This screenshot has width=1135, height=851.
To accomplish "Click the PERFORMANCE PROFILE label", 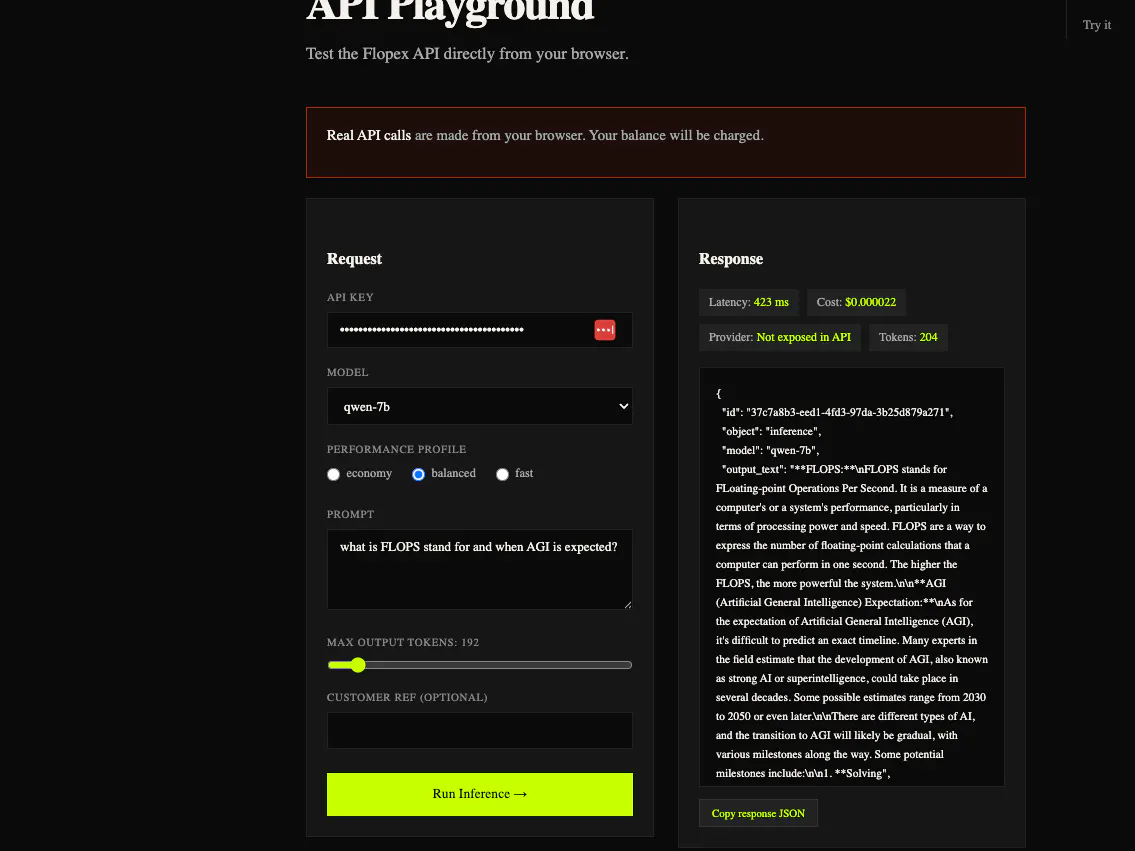I will pyautogui.click(x=396, y=449).
